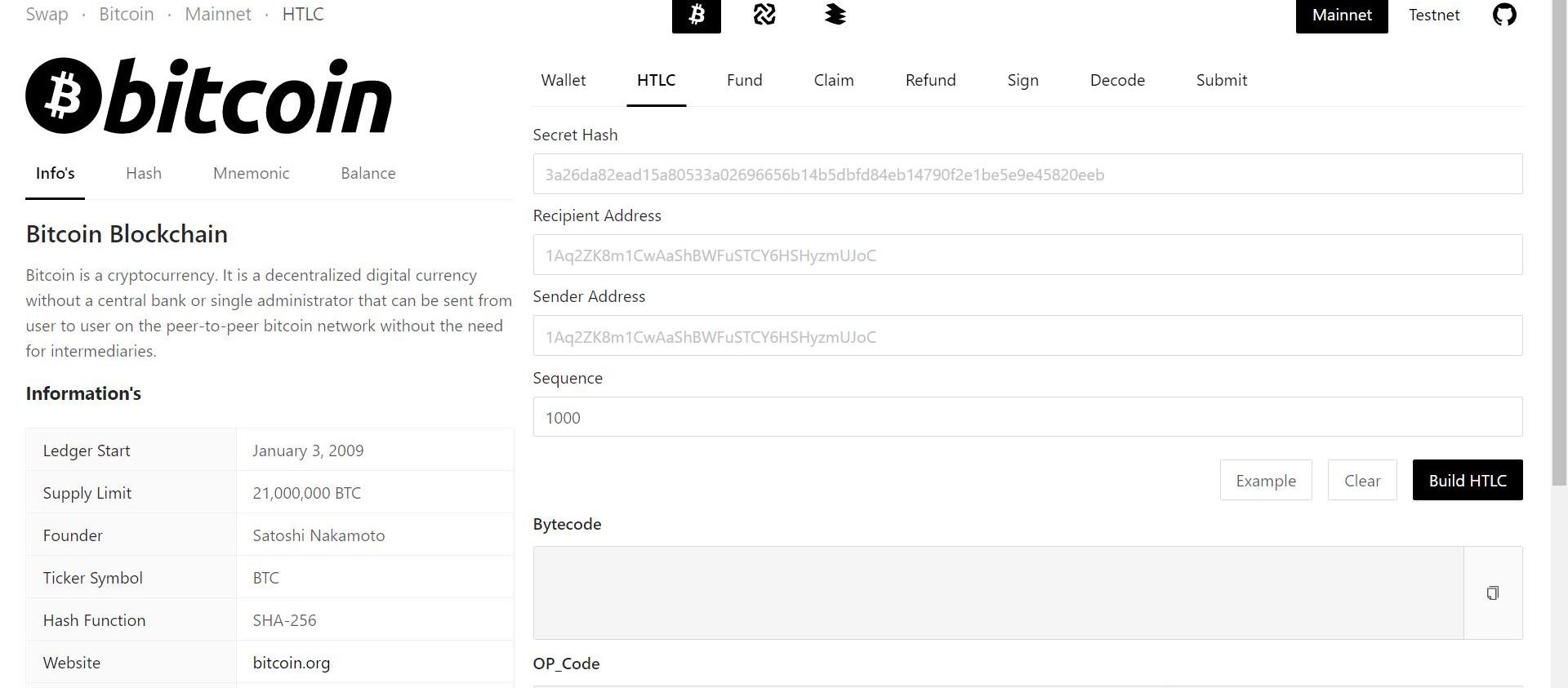Switch to the Claim tab
Image resolution: width=1568 pixels, height=688 pixels.
pos(833,81)
